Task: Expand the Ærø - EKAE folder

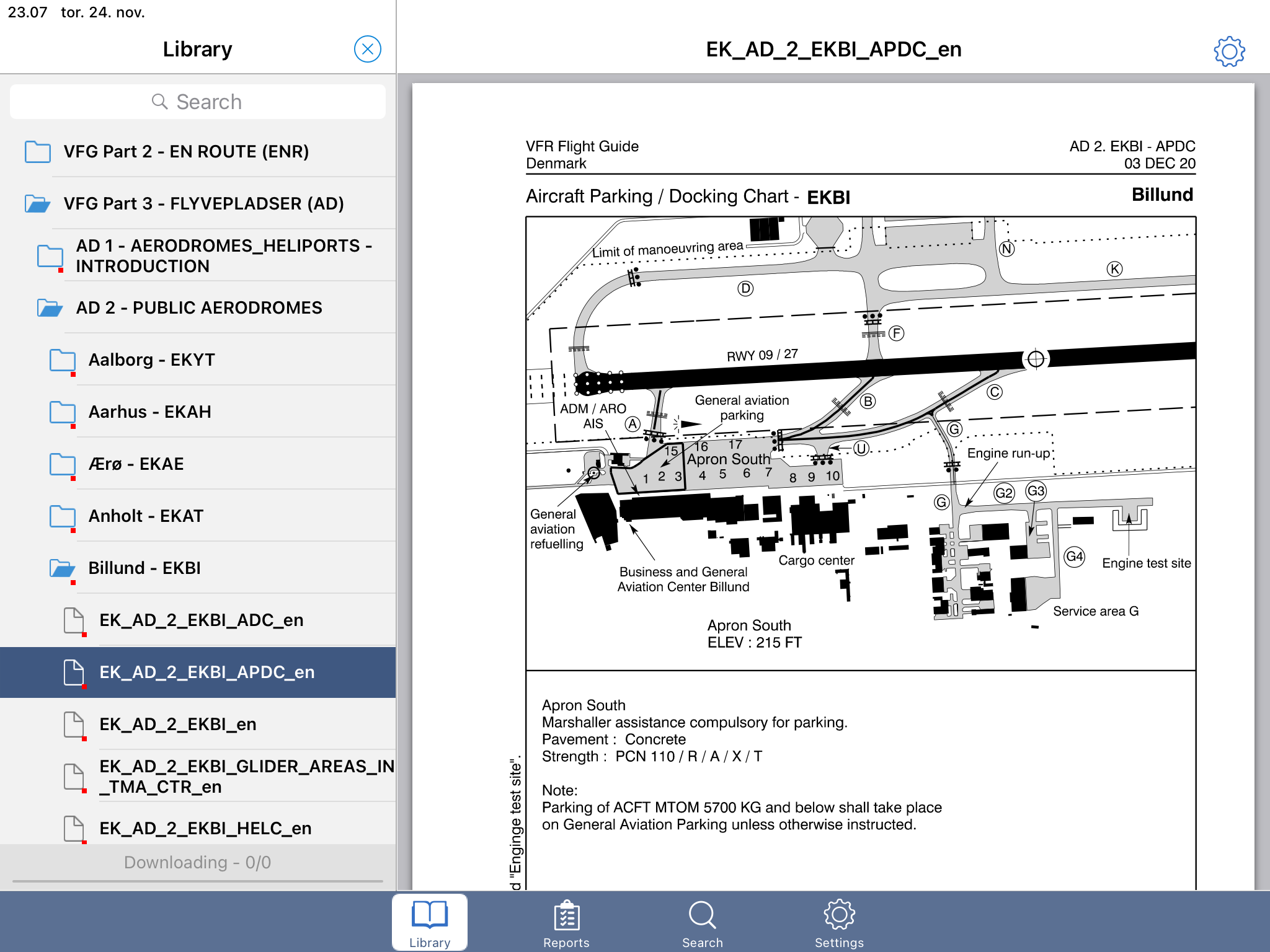Action: [x=198, y=464]
